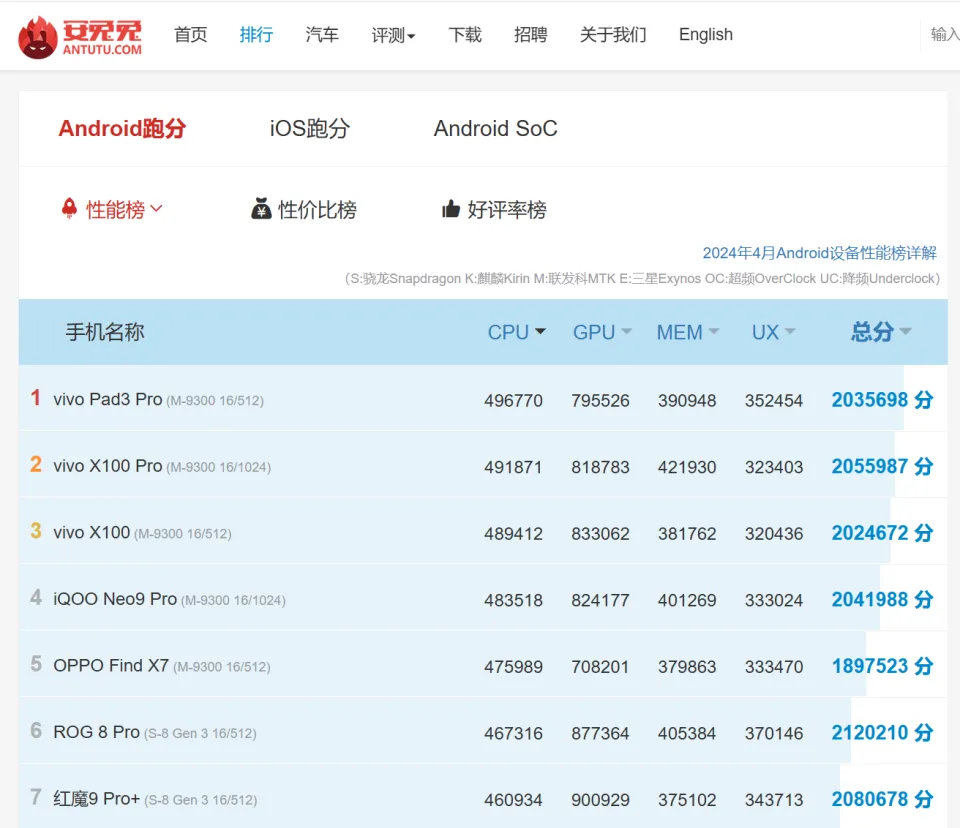
Task: Open the 下载 download page
Action: coord(465,35)
